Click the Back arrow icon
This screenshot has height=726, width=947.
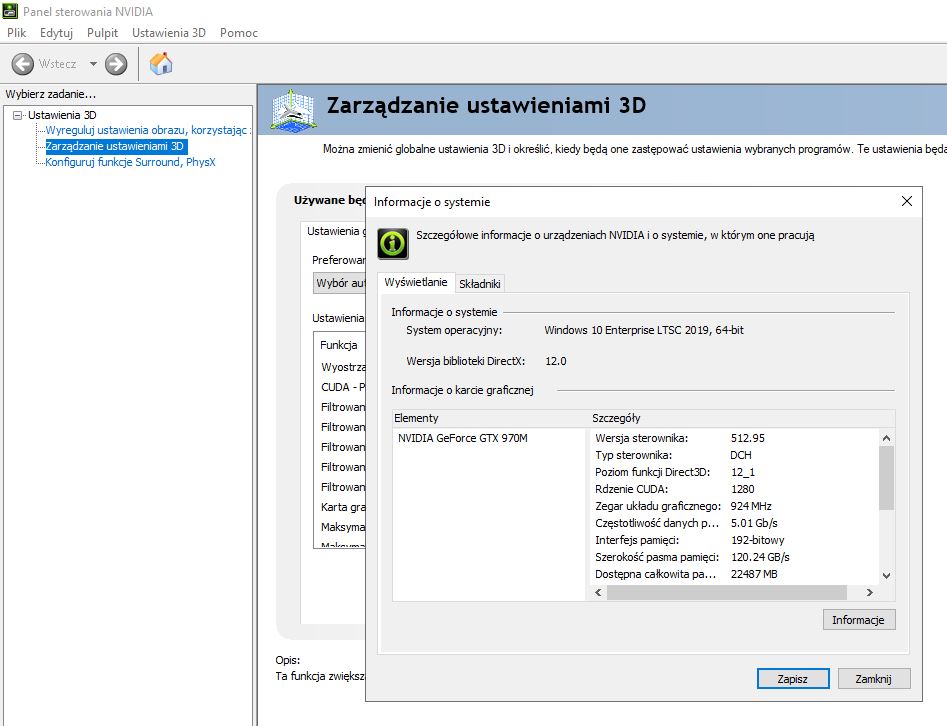click(23, 64)
